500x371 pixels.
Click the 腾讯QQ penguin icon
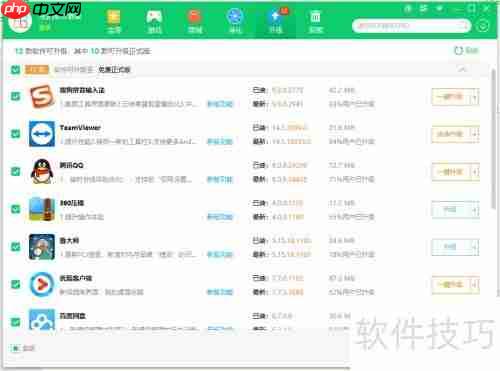pos(42,171)
